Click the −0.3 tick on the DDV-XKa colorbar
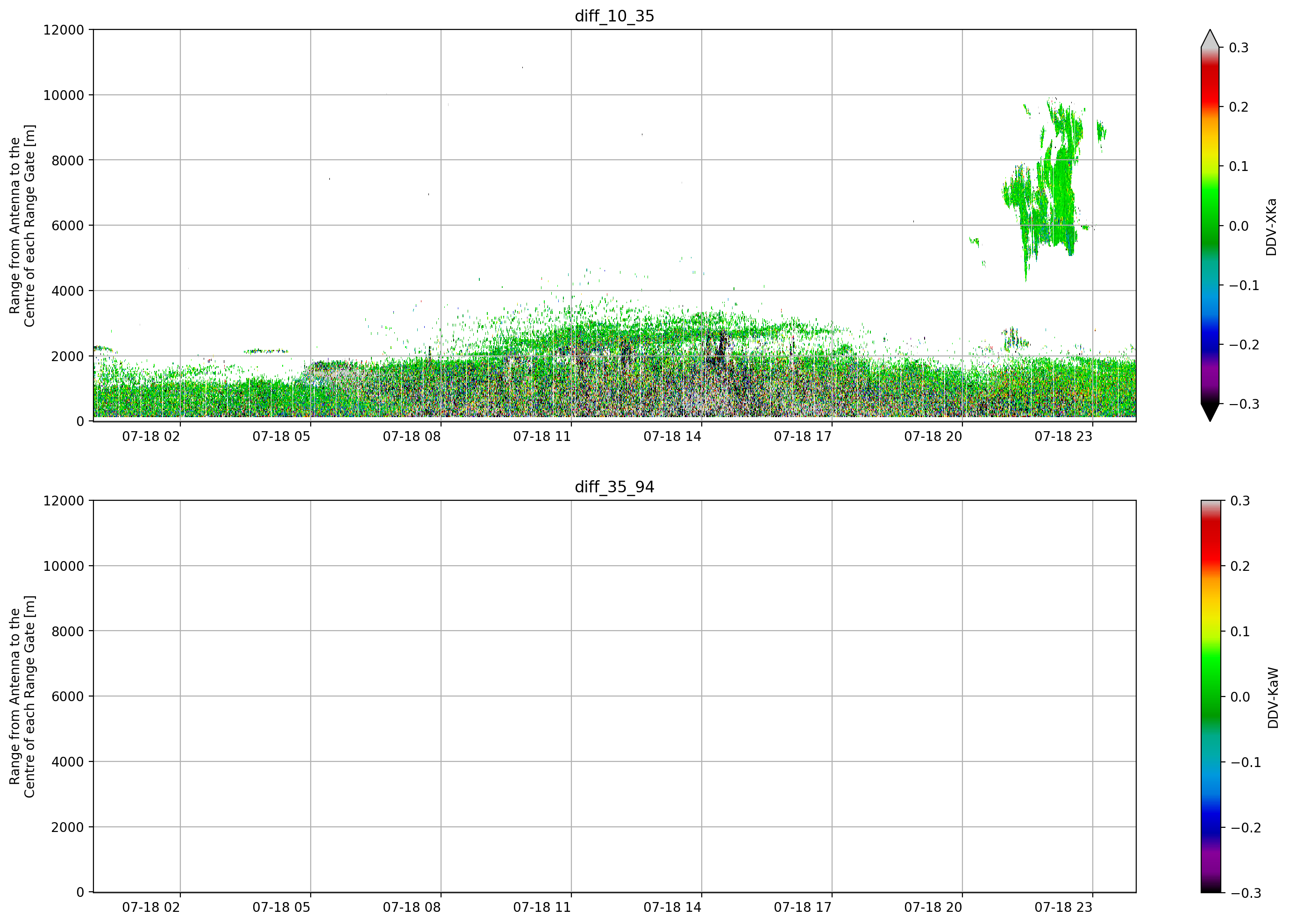The height and width of the screenshot is (924, 1289). pyautogui.click(x=1244, y=404)
